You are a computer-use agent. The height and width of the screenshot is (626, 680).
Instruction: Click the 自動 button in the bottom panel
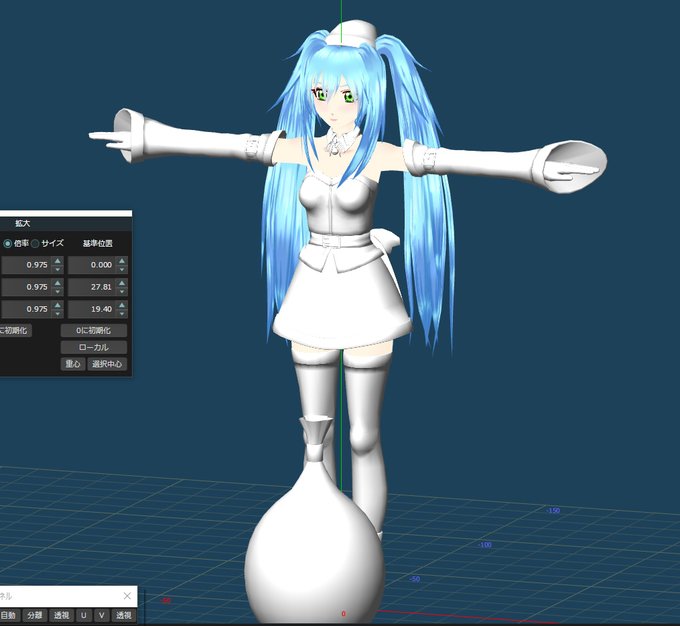tap(8, 615)
